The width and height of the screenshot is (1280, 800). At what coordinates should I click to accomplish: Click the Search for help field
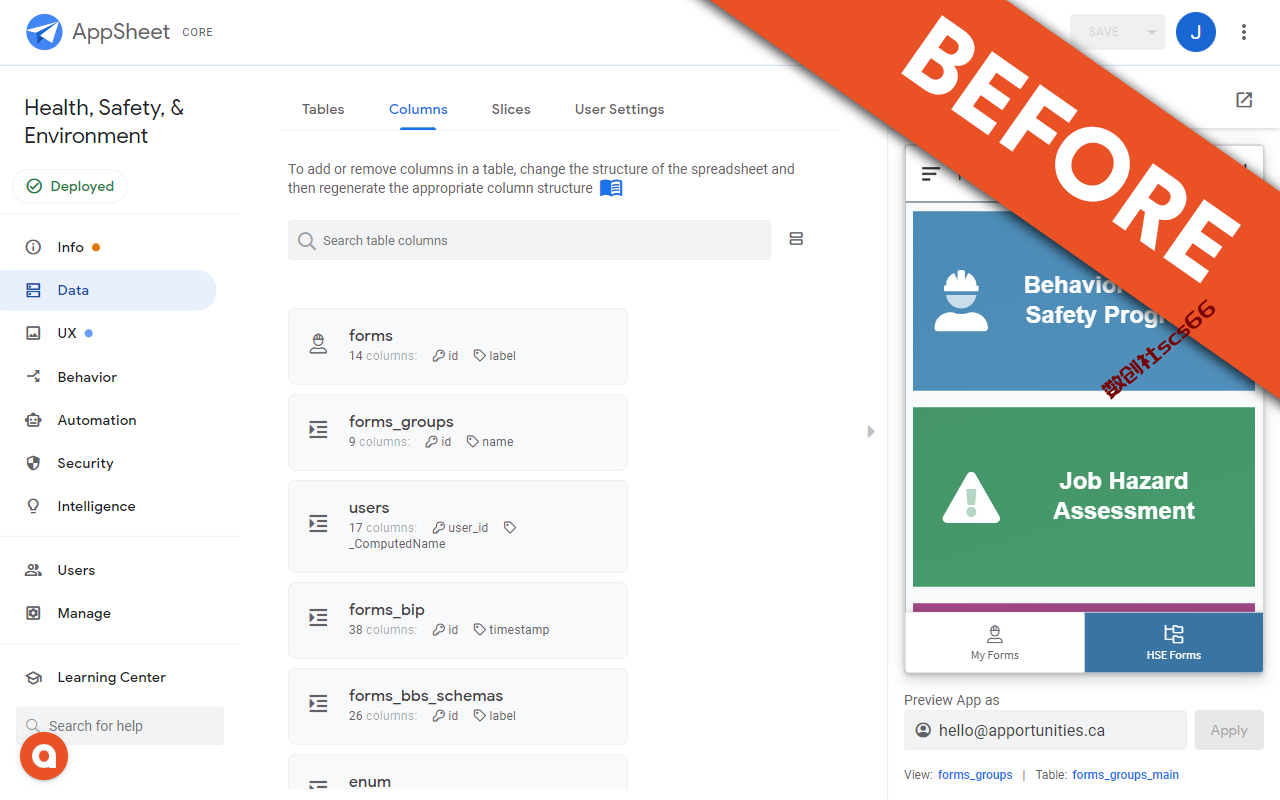tap(120, 726)
